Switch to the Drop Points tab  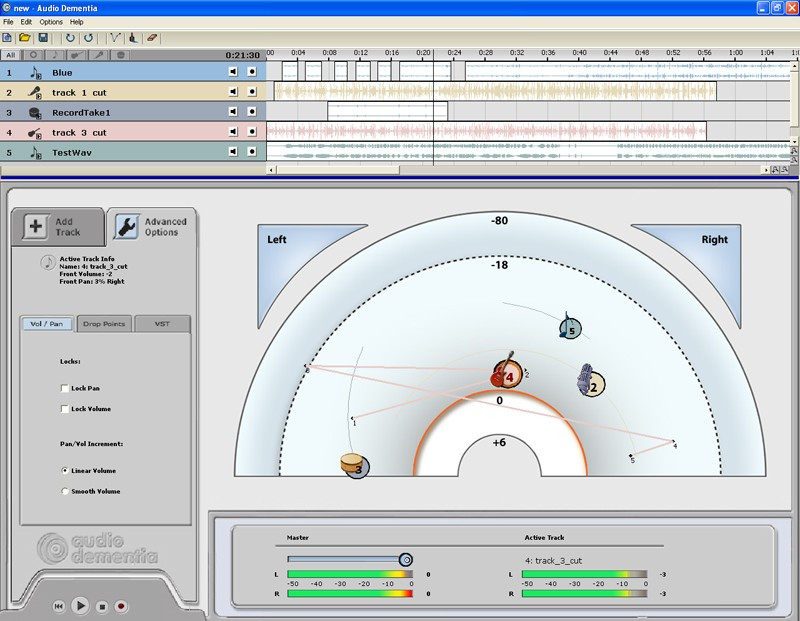tap(104, 324)
